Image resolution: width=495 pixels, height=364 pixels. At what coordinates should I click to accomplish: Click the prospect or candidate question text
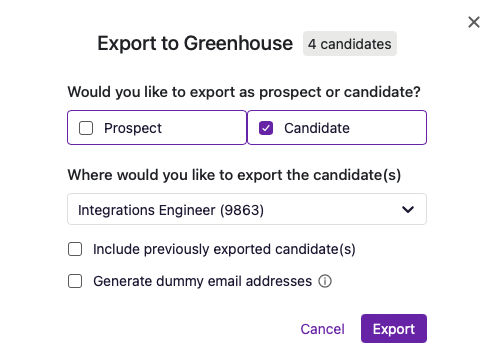pyautogui.click(x=244, y=92)
